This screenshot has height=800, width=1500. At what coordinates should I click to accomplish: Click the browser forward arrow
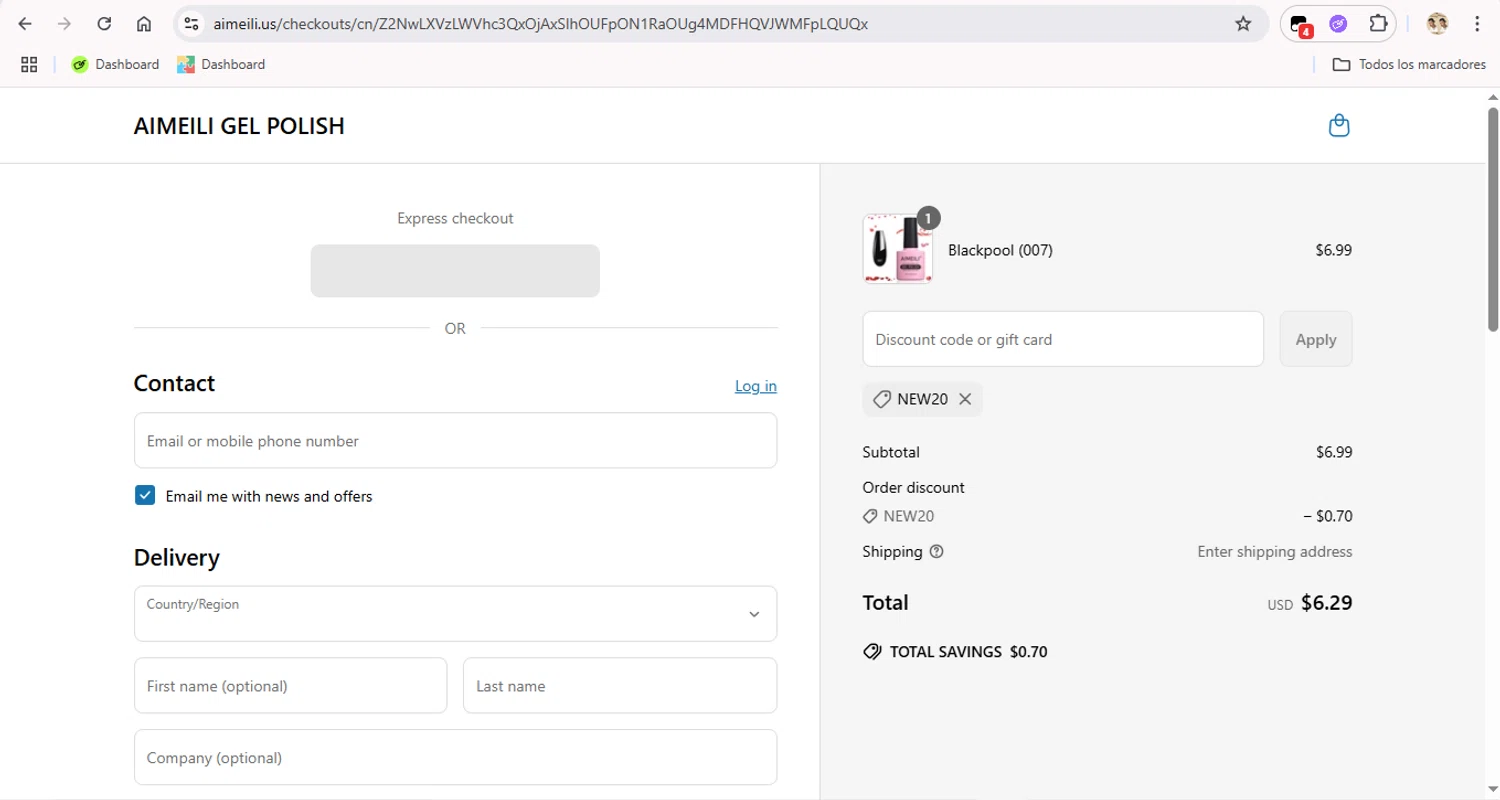pyautogui.click(x=64, y=24)
